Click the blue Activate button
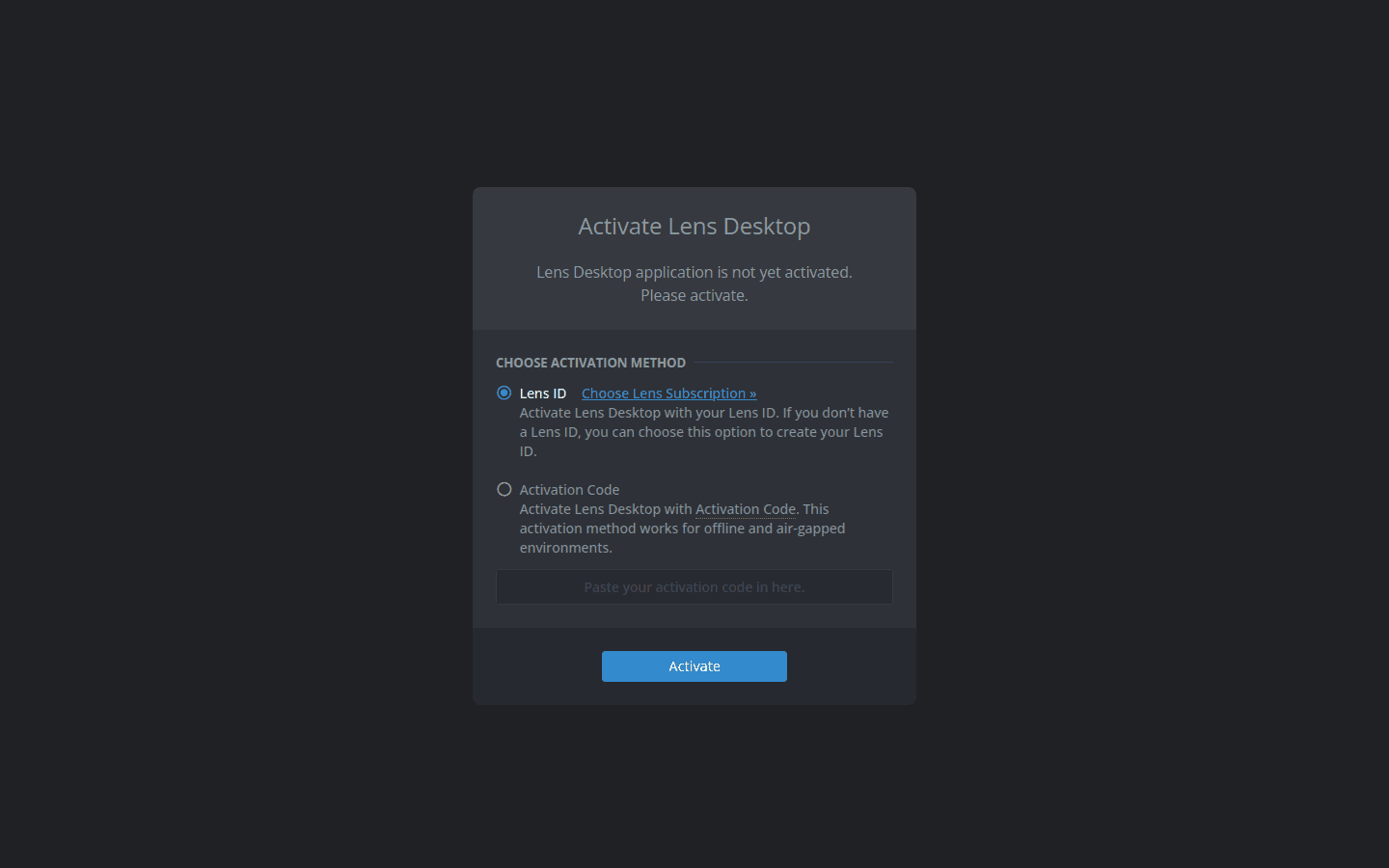Viewport: 1389px width, 868px height. (x=694, y=666)
